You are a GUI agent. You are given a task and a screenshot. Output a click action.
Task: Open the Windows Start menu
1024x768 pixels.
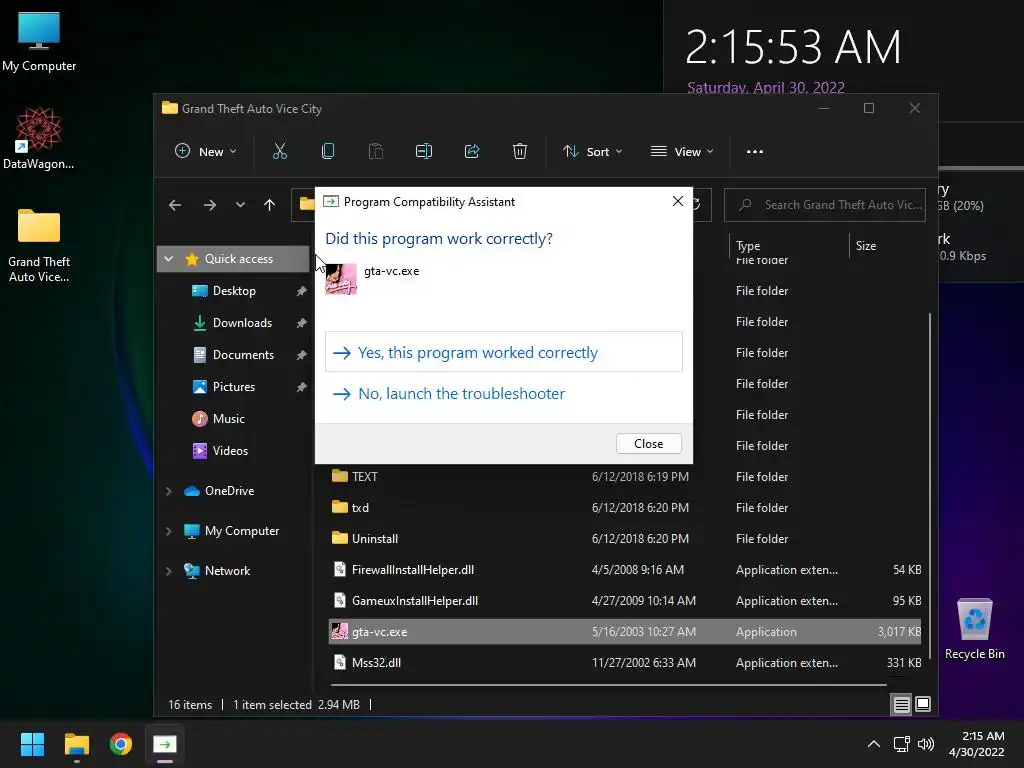(32, 744)
